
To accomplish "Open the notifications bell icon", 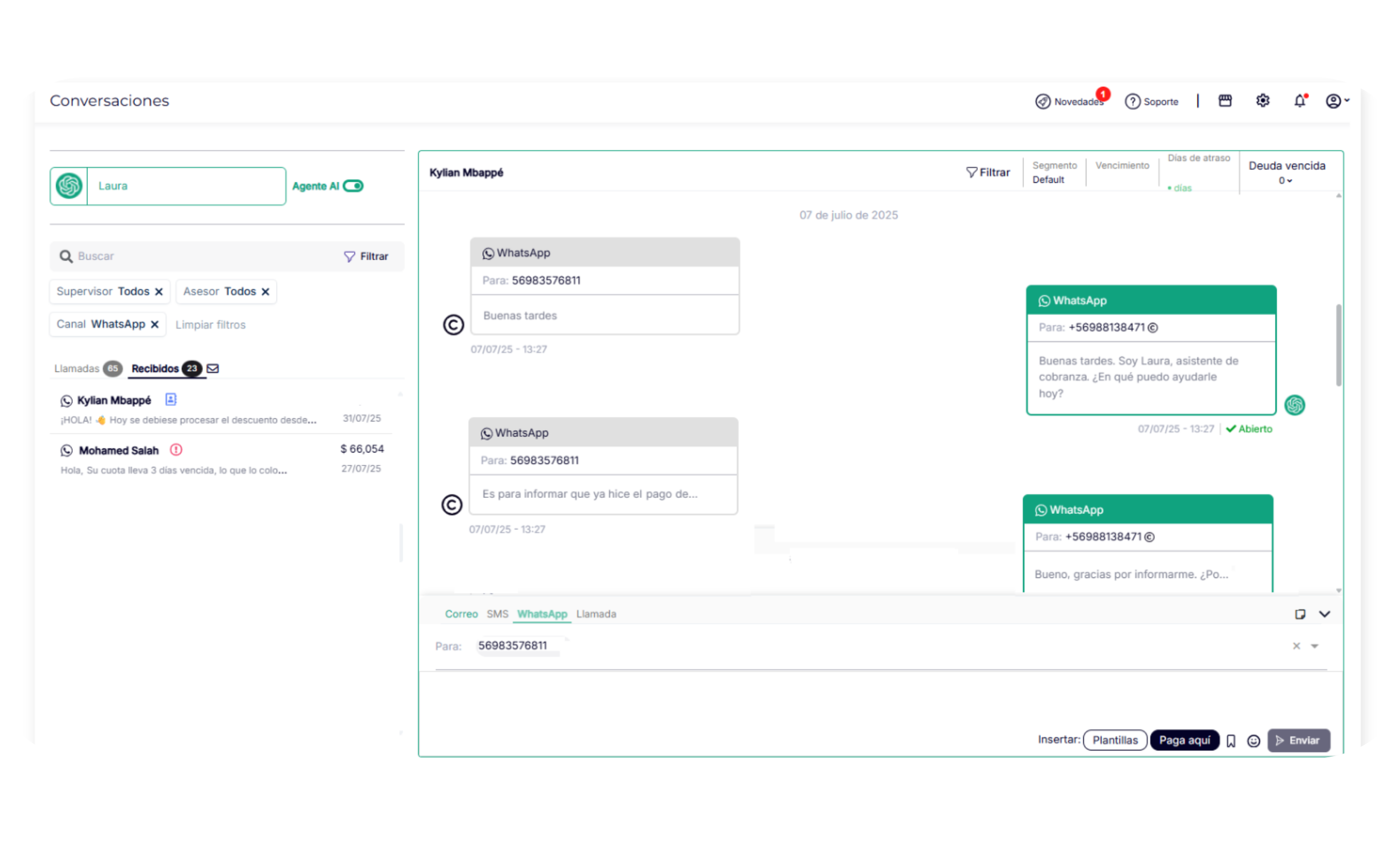I will point(1300,101).
